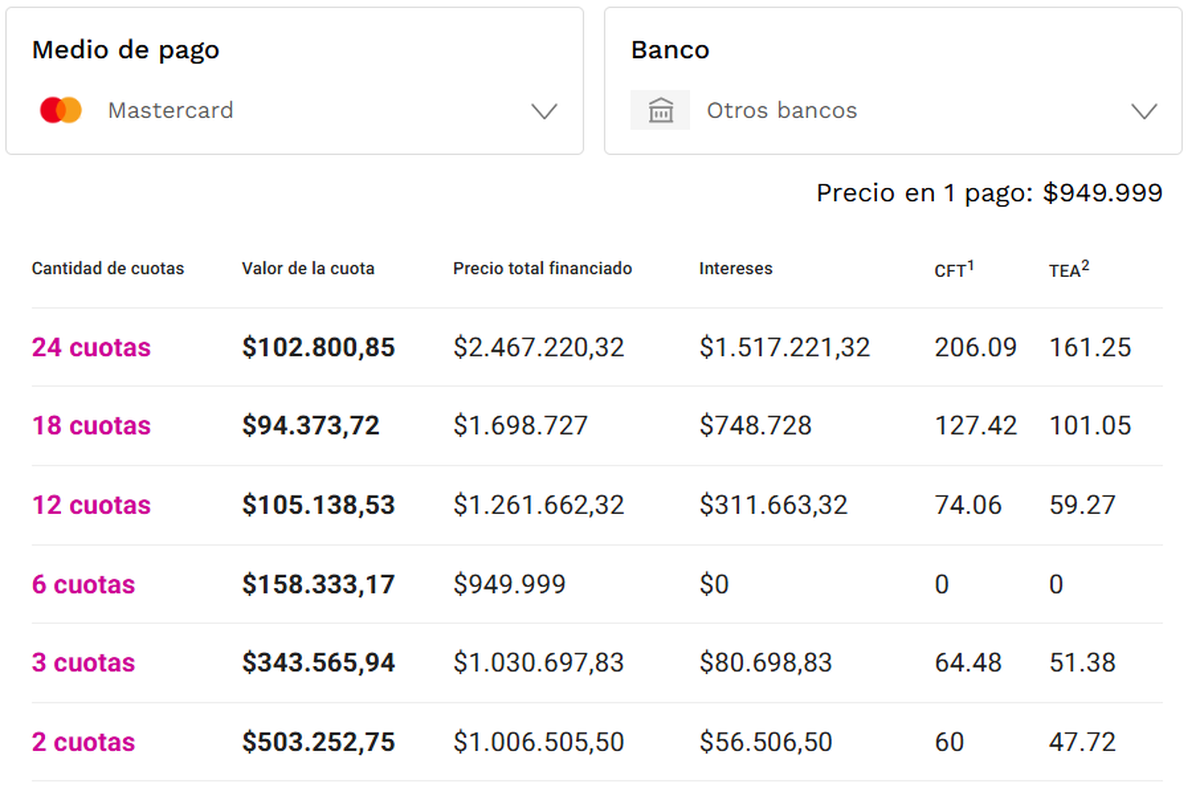Click the Intereses column header

pyautogui.click(x=735, y=269)
